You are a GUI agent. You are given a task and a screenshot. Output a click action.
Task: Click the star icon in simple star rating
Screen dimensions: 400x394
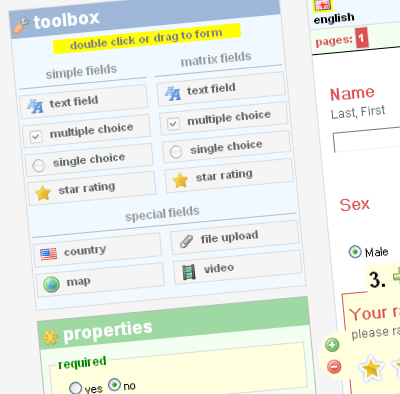[43, 193]
